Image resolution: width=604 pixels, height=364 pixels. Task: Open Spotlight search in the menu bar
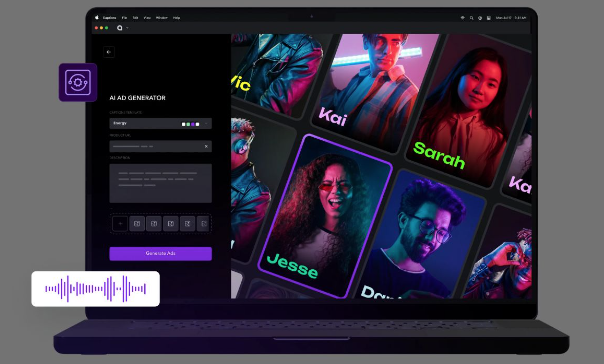click(471, 18)
